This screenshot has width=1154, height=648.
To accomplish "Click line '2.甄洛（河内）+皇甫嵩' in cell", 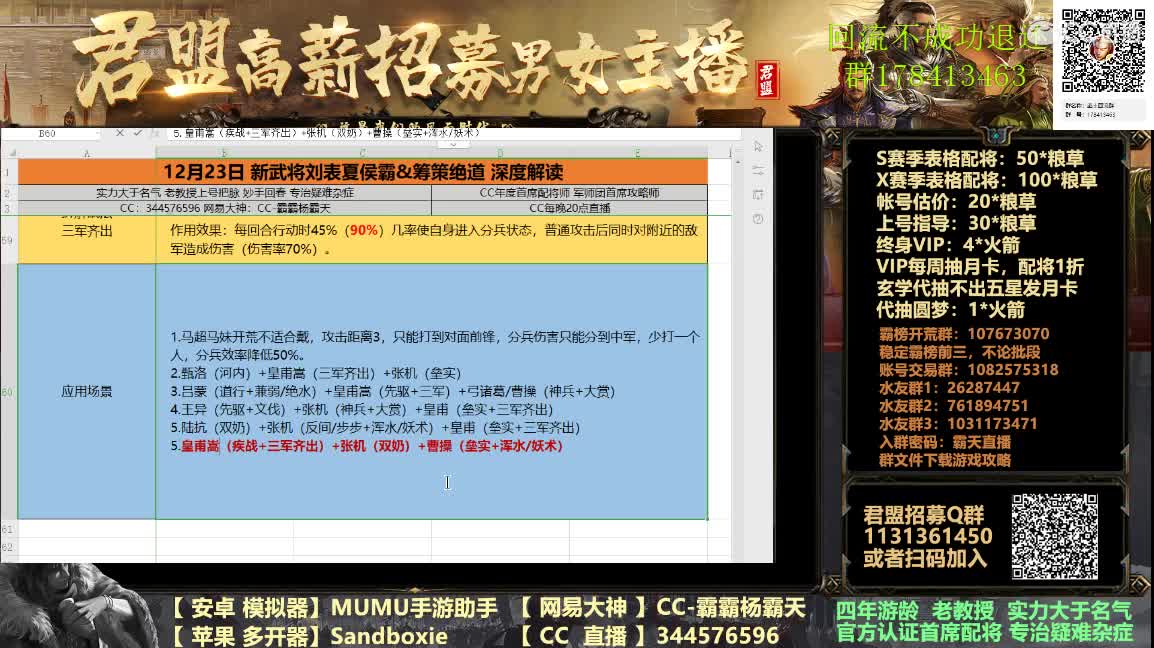I will 316,373.
